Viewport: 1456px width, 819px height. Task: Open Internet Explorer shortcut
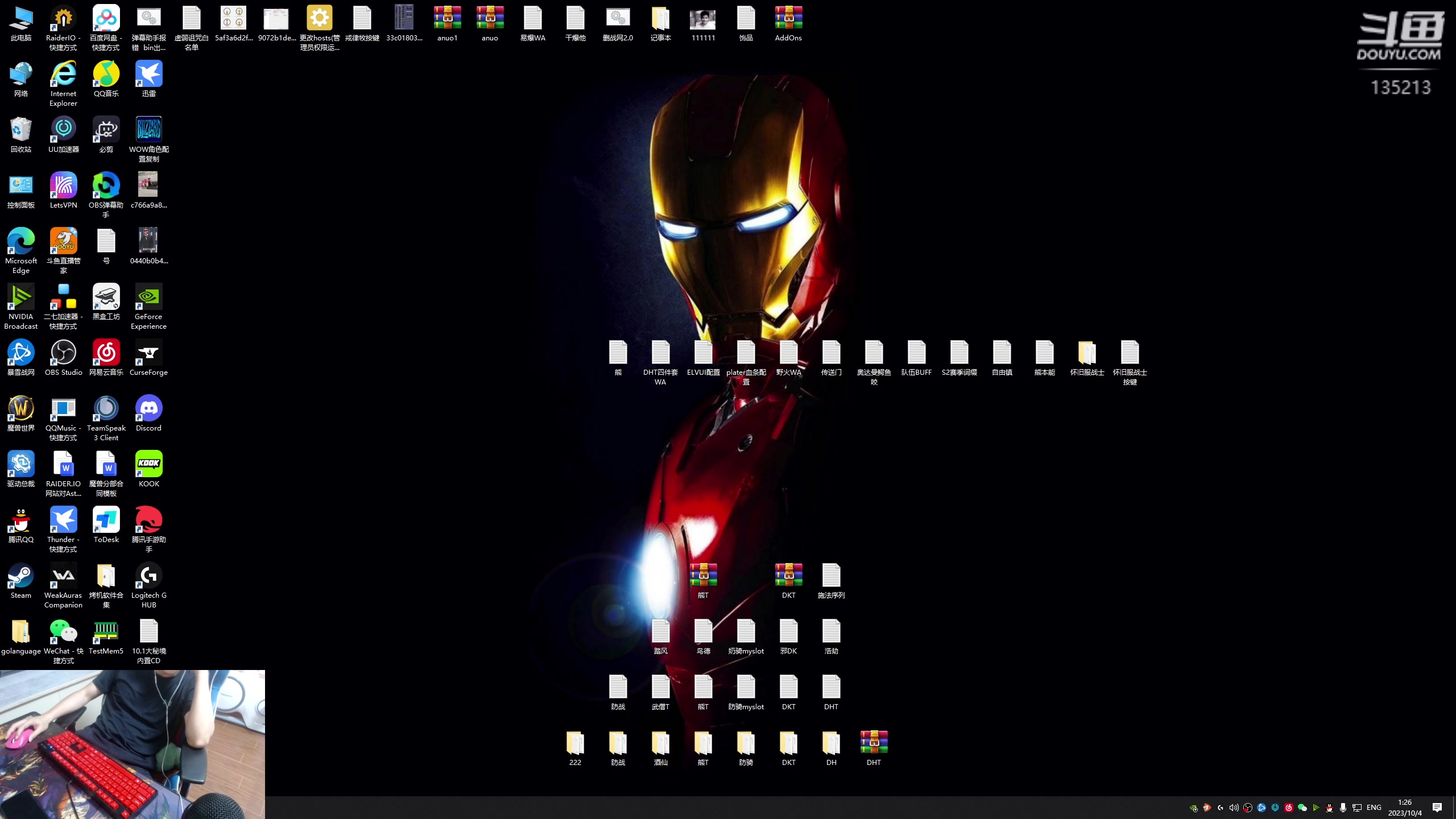point(63,84)
